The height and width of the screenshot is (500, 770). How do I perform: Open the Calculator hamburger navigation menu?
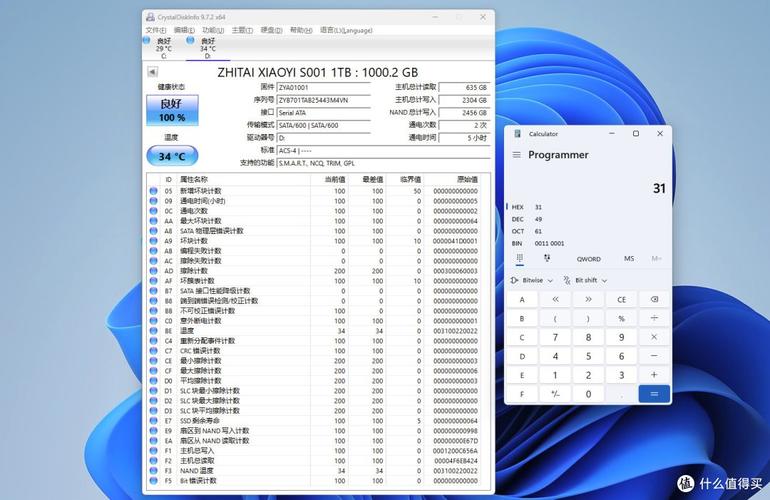pos(517,155)
